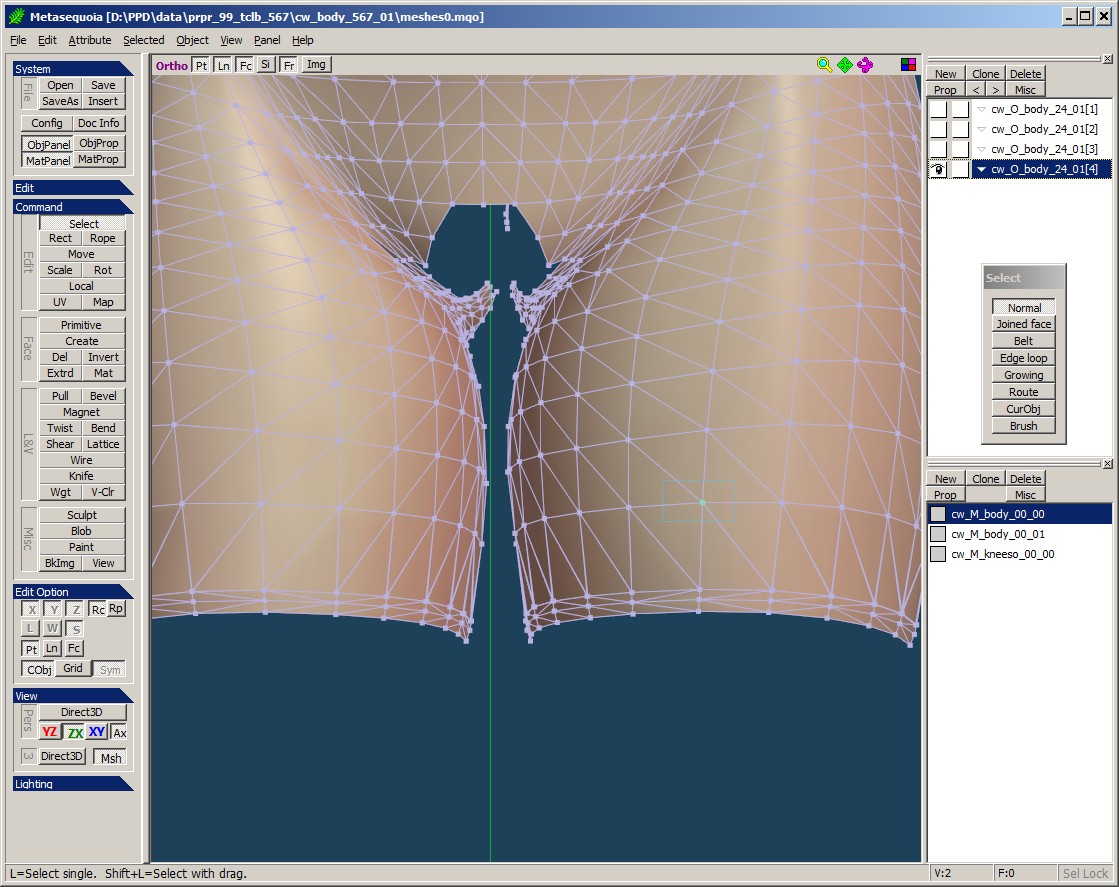Toggle the Fr wireframe display in viewport
The width and height of the screenshot is (1119, 887).
point(288,65)
